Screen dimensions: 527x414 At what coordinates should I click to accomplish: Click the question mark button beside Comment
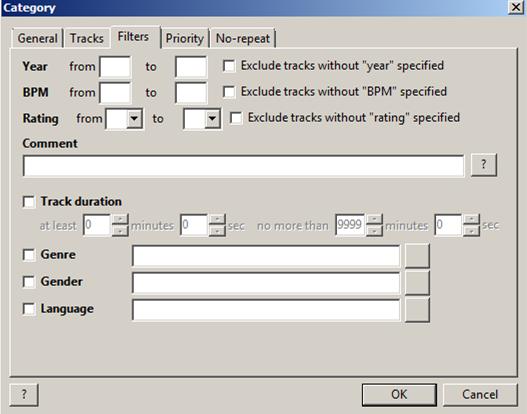pyautogui.click(x=484, y=165)
